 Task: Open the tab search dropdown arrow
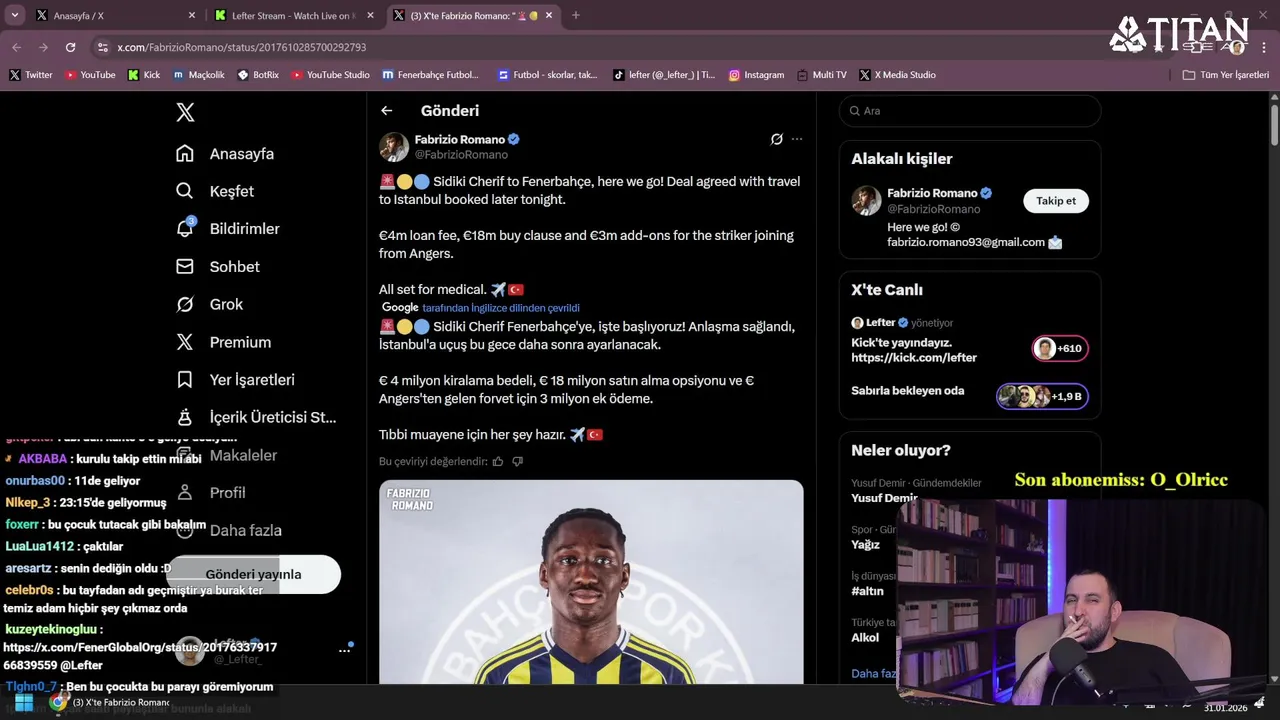[x=14, y=16]
